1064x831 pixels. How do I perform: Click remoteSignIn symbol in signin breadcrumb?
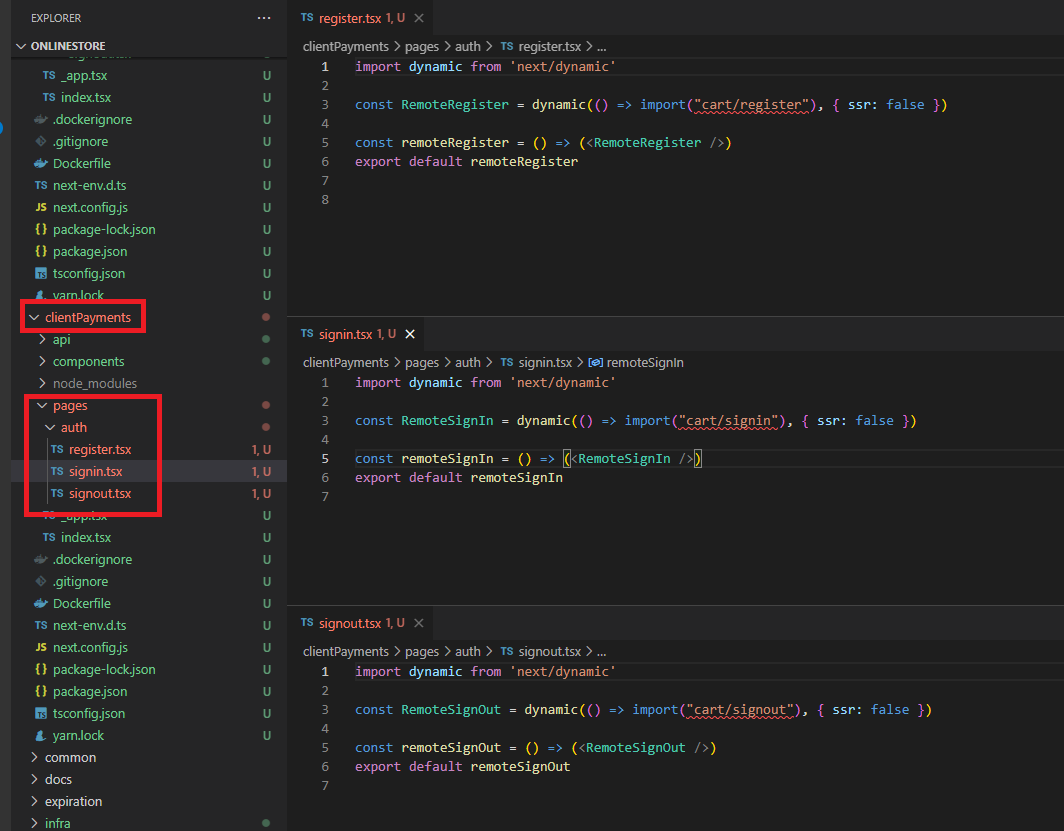[644, 362]
